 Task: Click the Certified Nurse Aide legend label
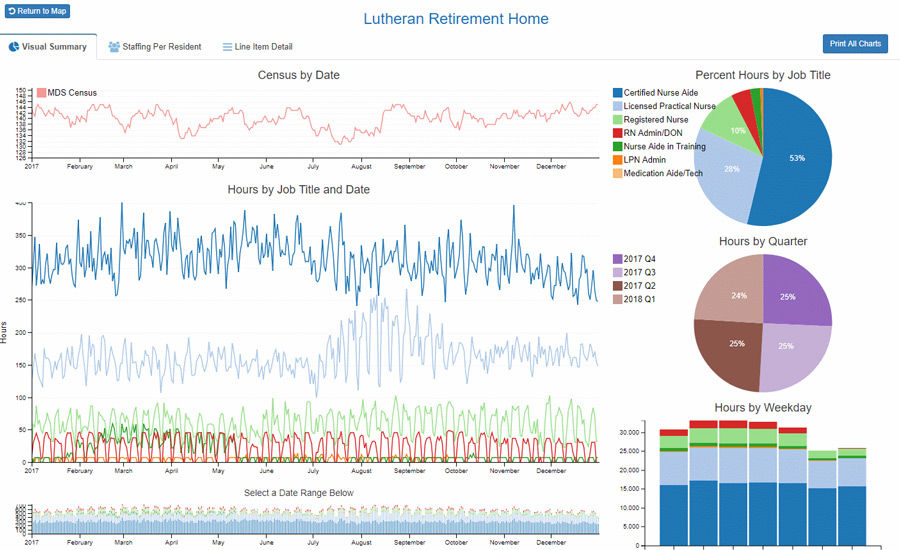661,92
